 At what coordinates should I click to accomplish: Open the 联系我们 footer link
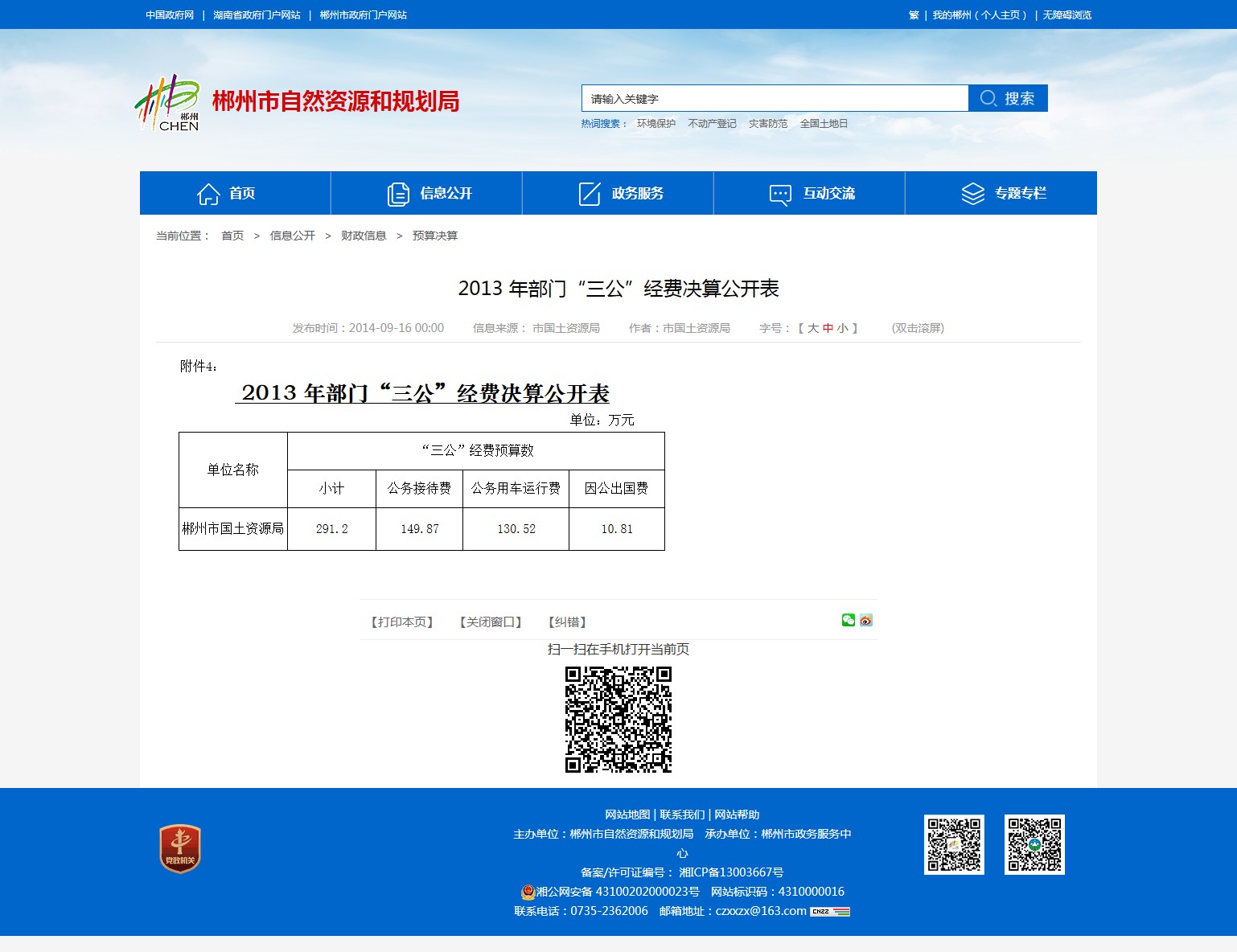(x=682, y=815)
